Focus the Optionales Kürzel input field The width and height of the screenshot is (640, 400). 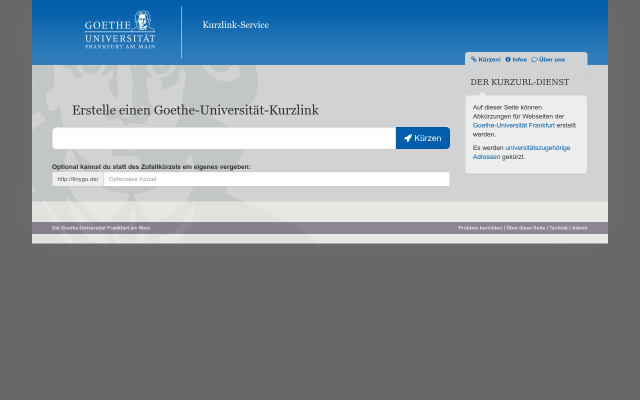click(x=276, y=179)
